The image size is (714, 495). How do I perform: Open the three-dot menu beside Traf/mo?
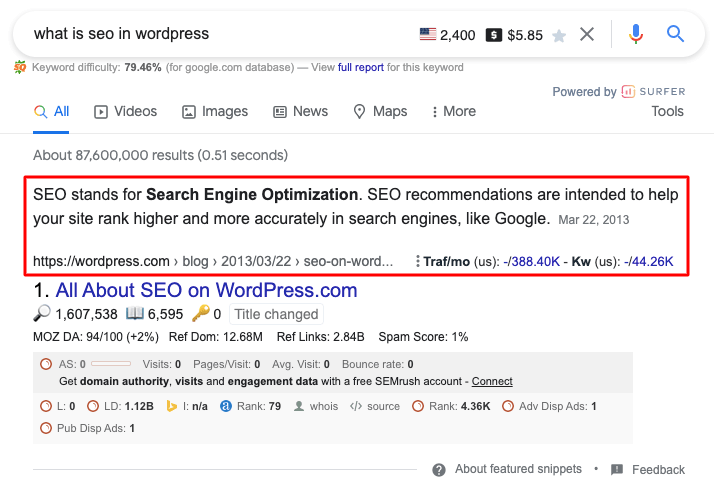(417, 261)
